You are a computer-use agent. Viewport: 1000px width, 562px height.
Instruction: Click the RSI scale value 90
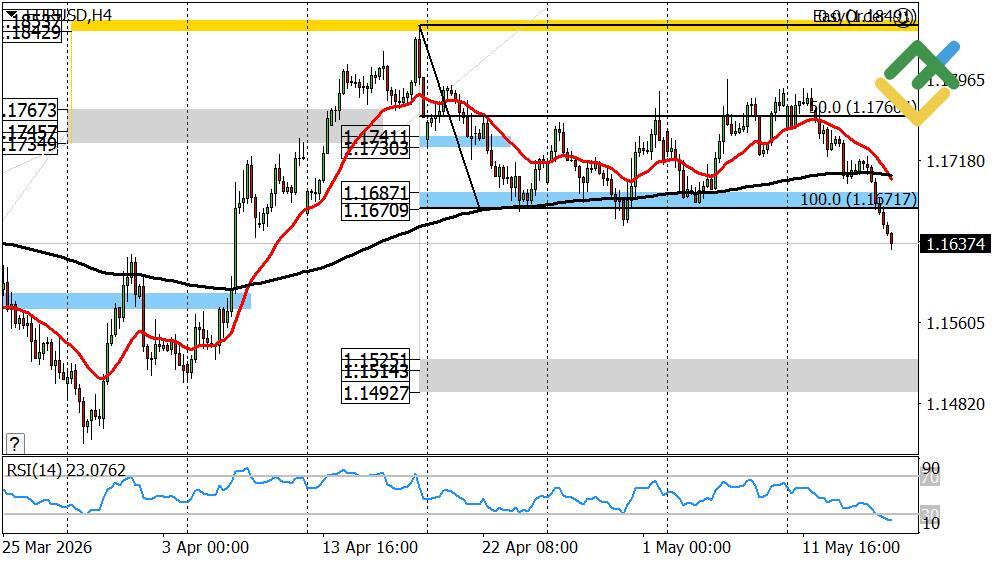(930, 468)
